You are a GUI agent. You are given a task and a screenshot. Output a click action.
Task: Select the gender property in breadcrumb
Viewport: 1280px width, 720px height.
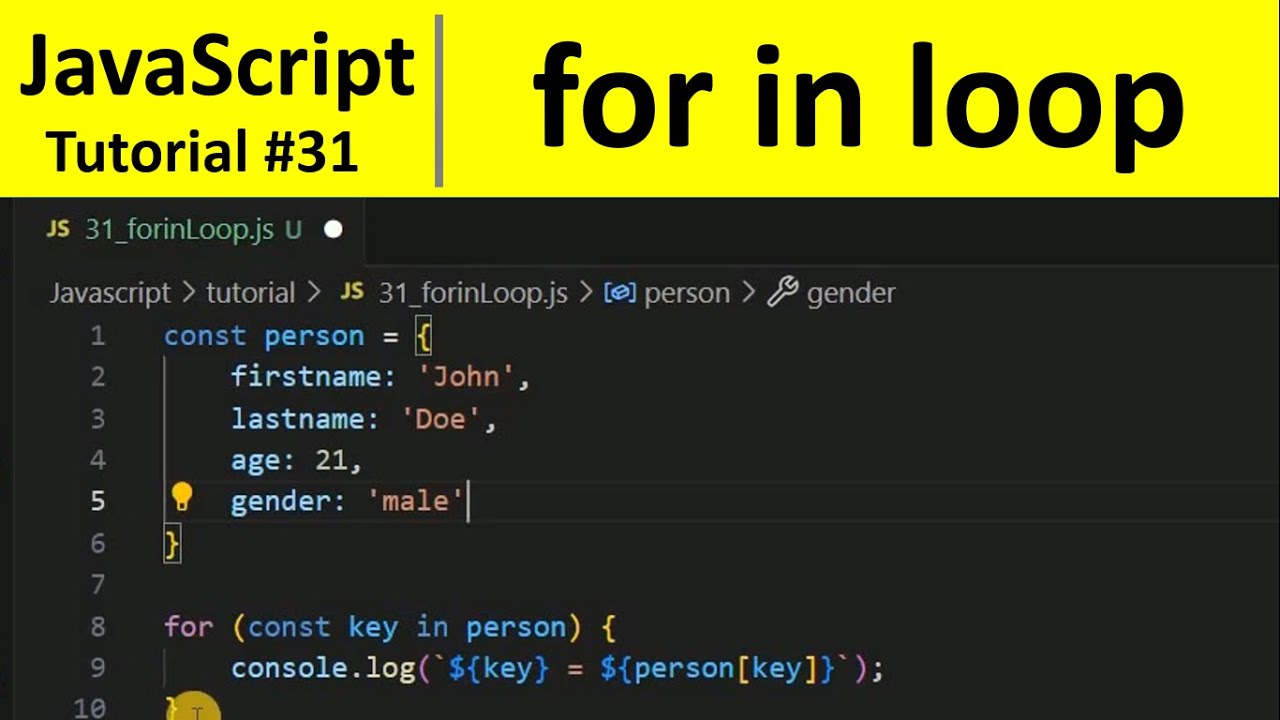[851, 293]
